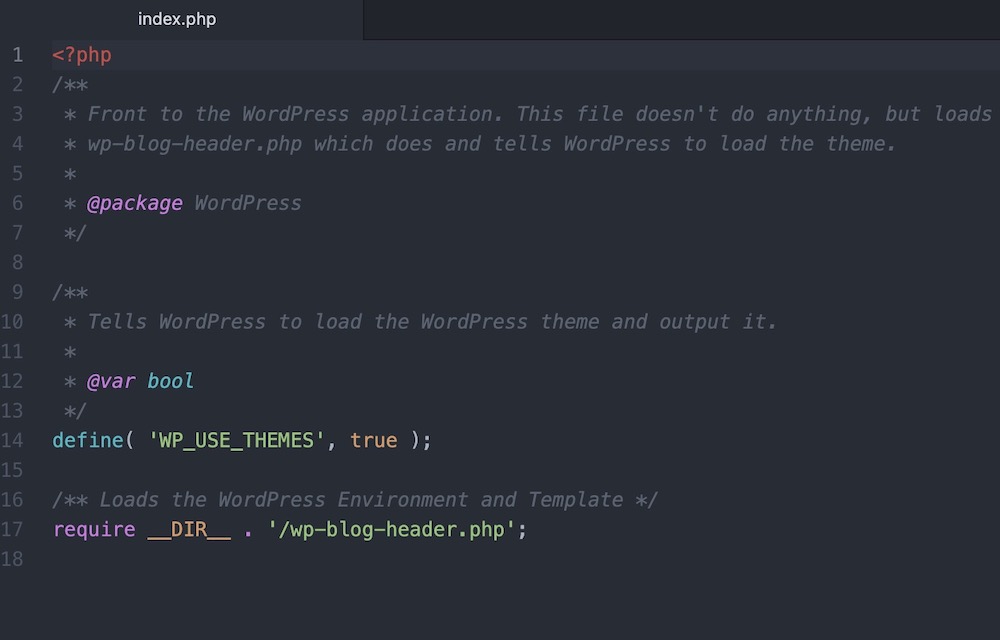Click the '/wp-blog-header.php' string
This screenshot has width=1000, height=640.
point(392,530)
